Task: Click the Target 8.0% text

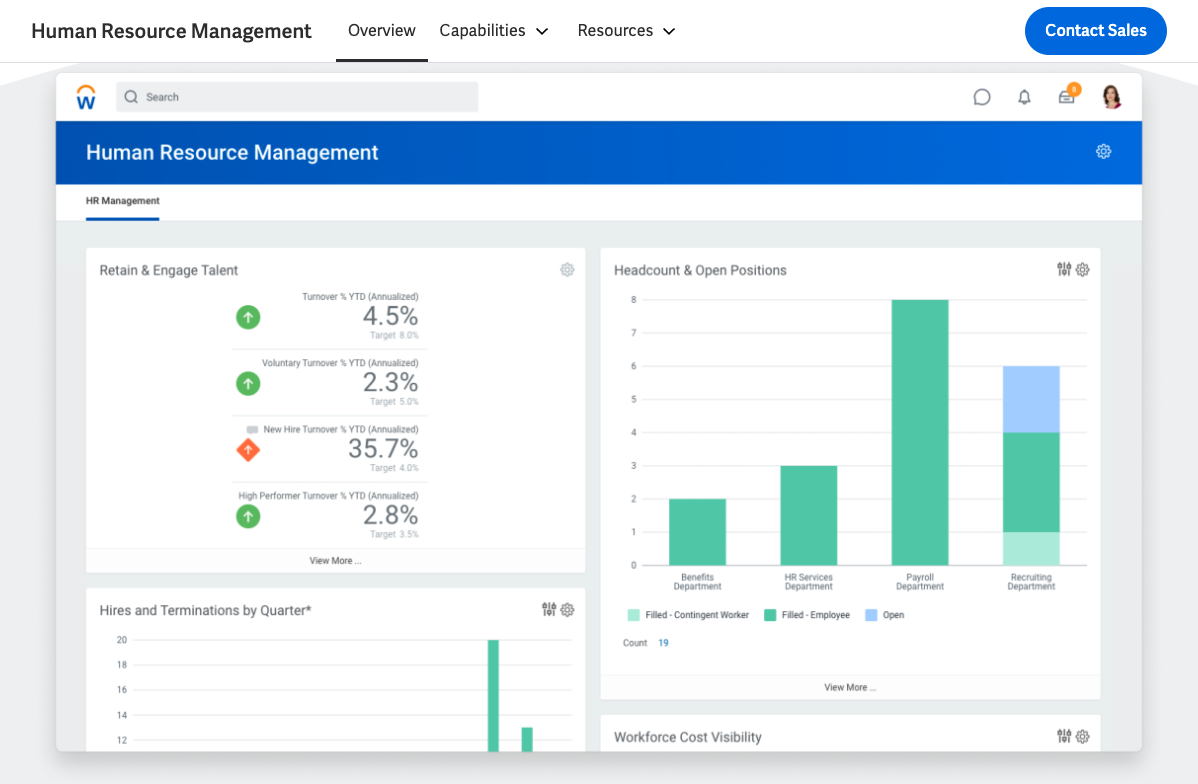Action: click(x=394, y=335)
